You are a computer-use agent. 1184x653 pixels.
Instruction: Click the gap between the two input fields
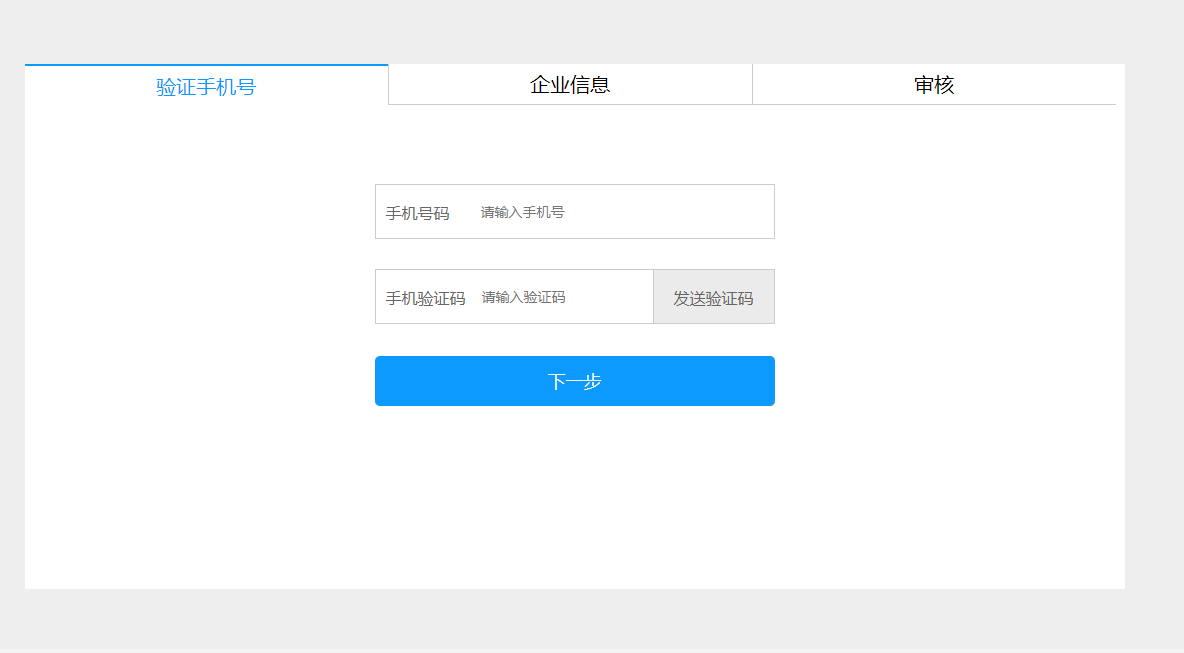coord(574,254)
